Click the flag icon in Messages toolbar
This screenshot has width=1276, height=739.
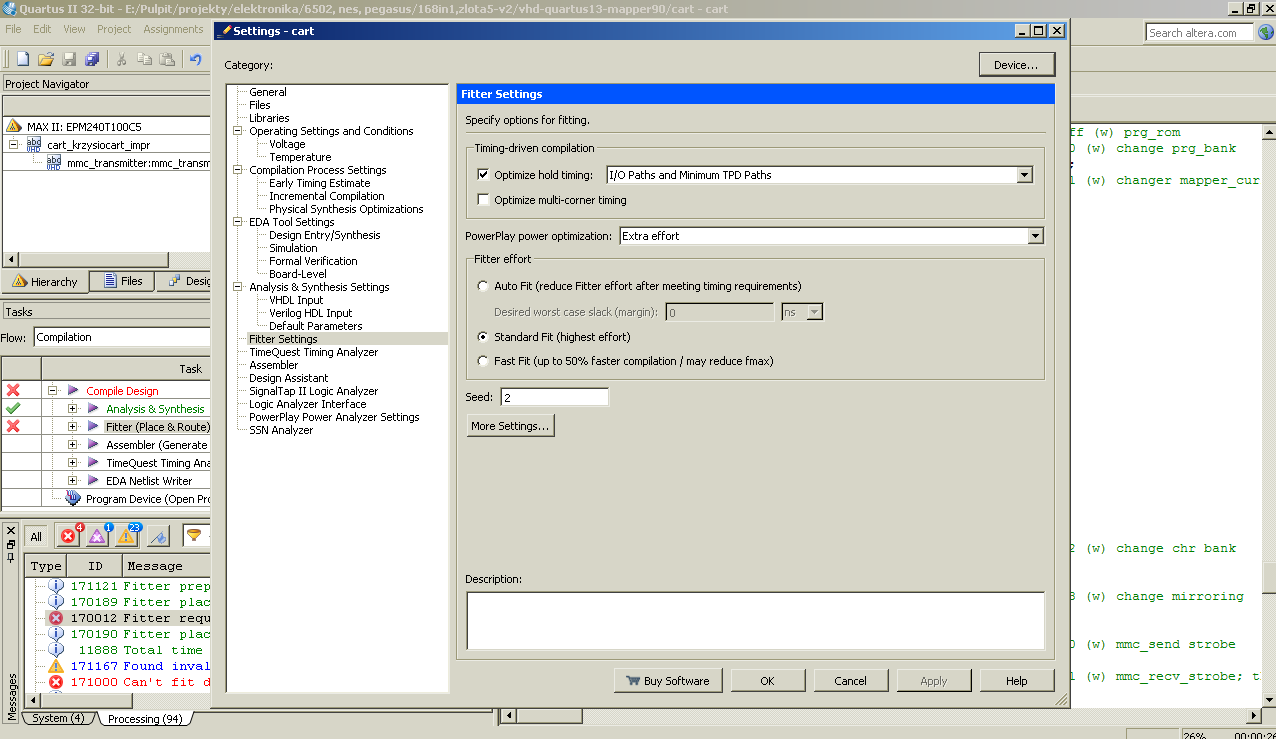(x=156, y=536)
